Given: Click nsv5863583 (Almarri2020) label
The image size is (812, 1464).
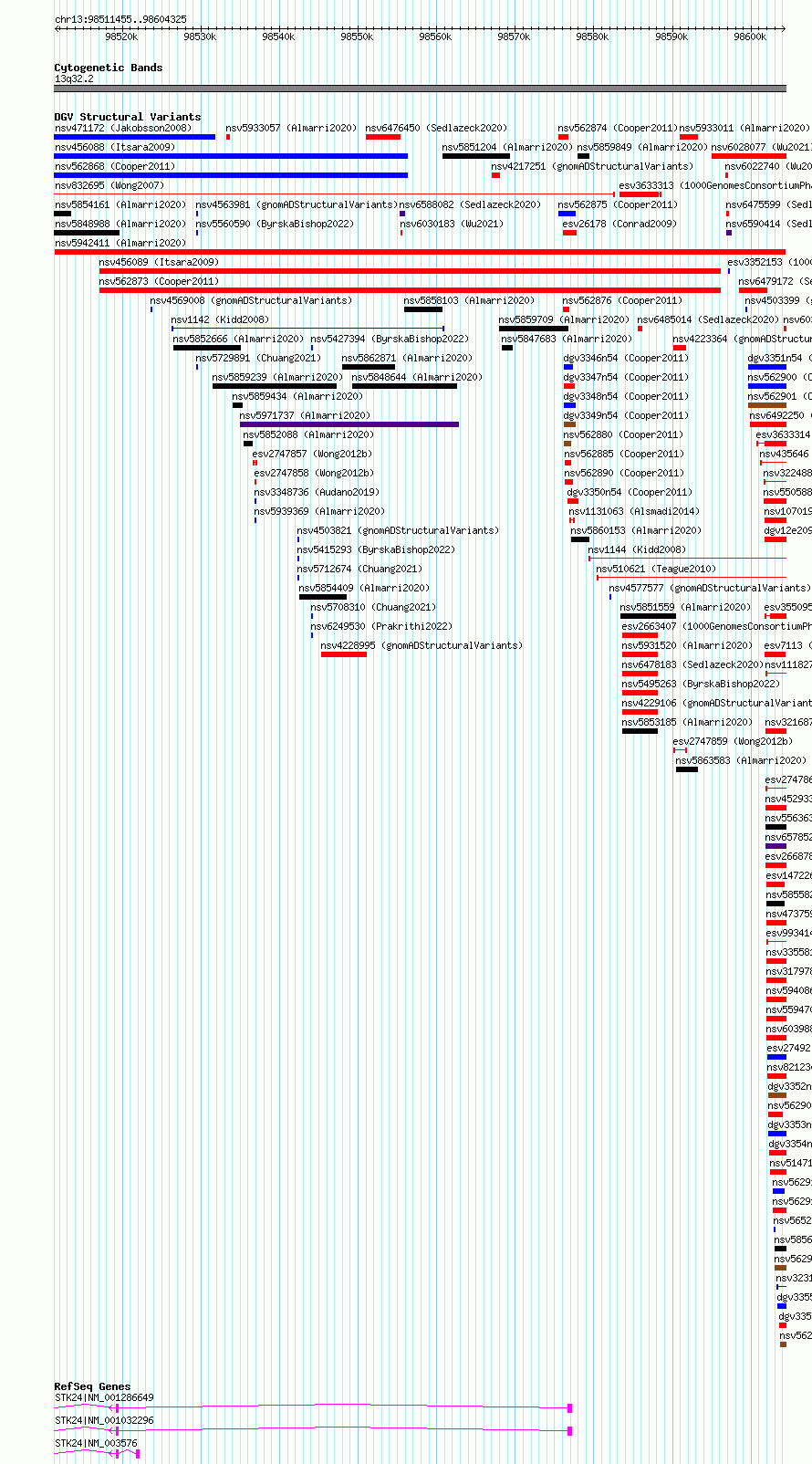Looking at the screenshot, I should tap(741, 760).
